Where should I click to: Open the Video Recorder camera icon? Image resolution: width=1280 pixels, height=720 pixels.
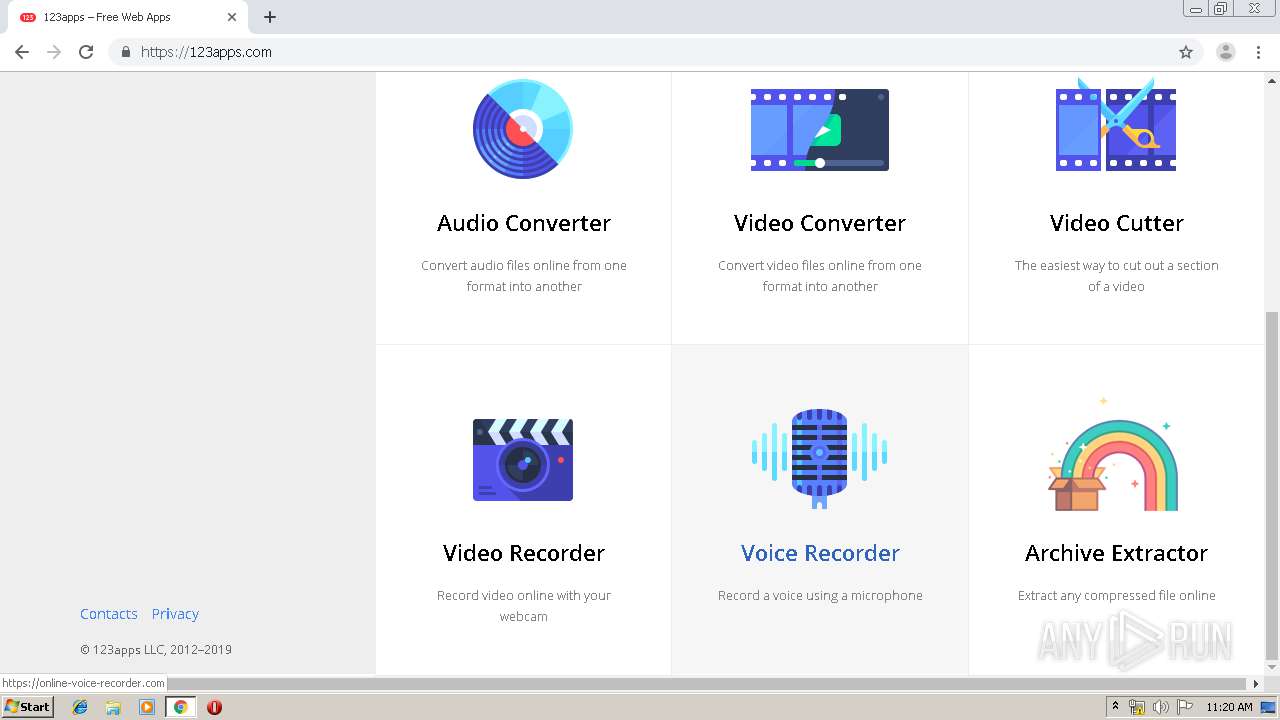[x=523, y=460]
